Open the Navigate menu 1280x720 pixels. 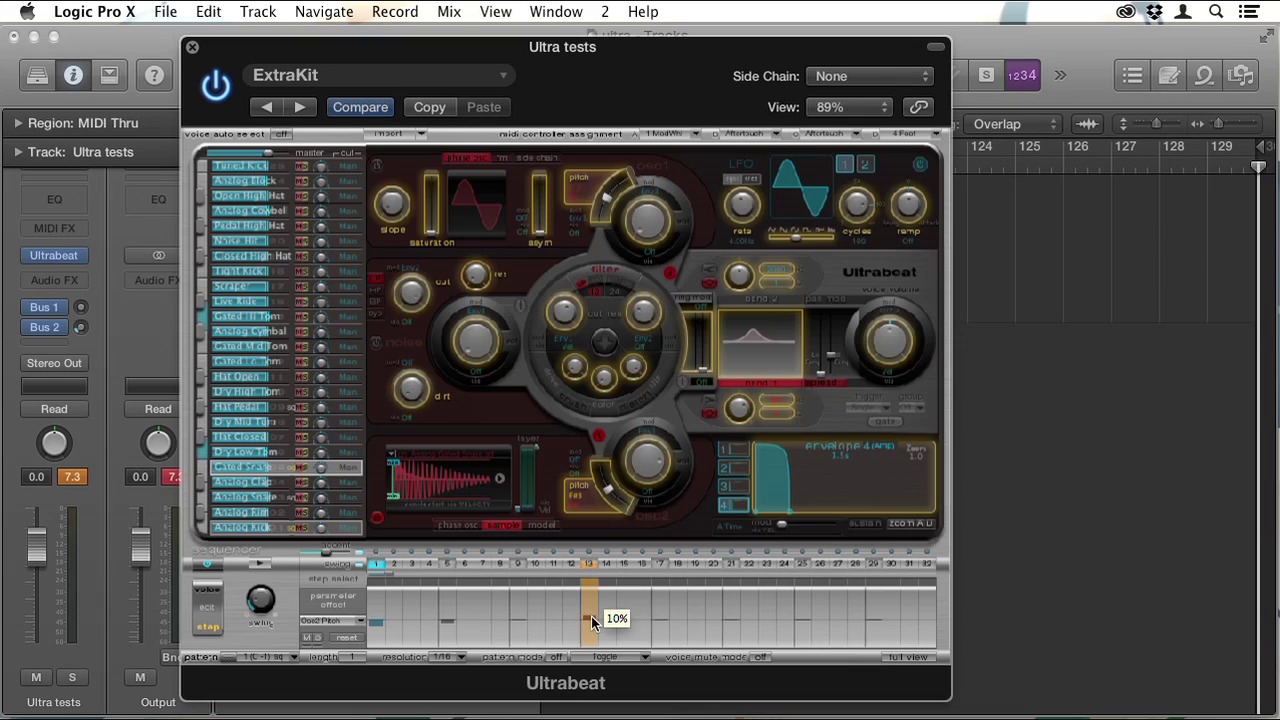point(323,12)
